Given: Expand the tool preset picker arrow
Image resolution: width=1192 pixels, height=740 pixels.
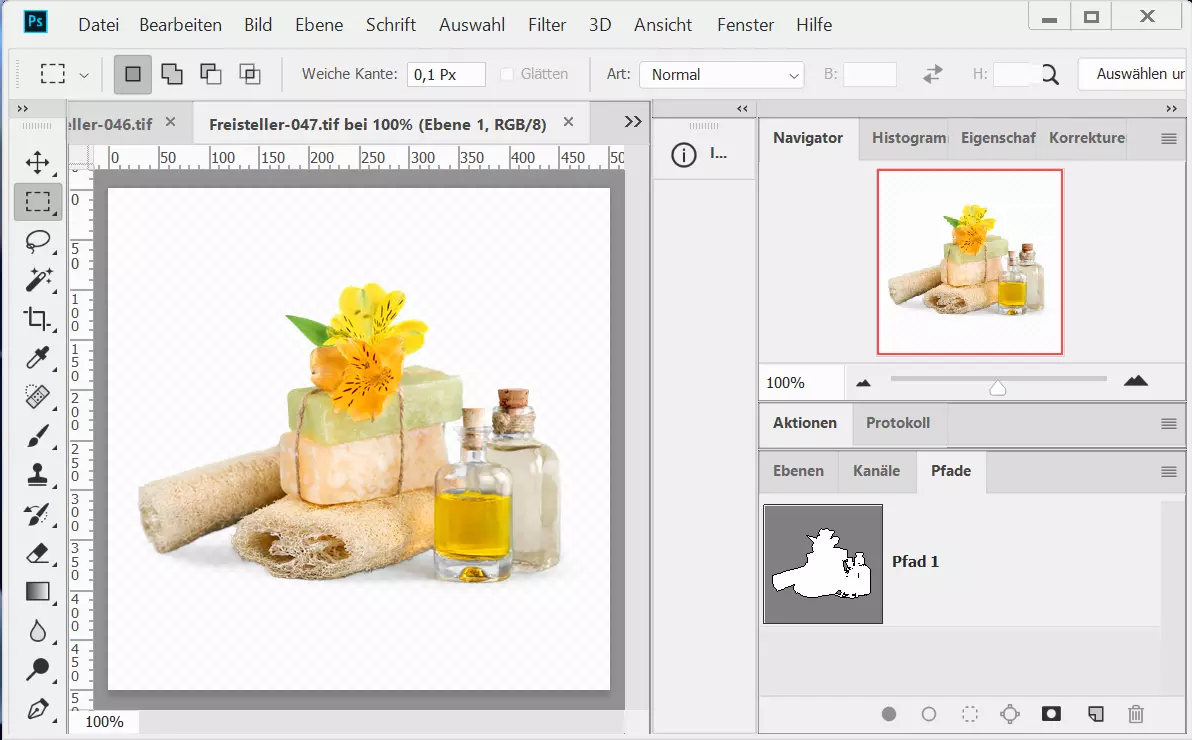Looking at the screenshot, I should point(84,75).
